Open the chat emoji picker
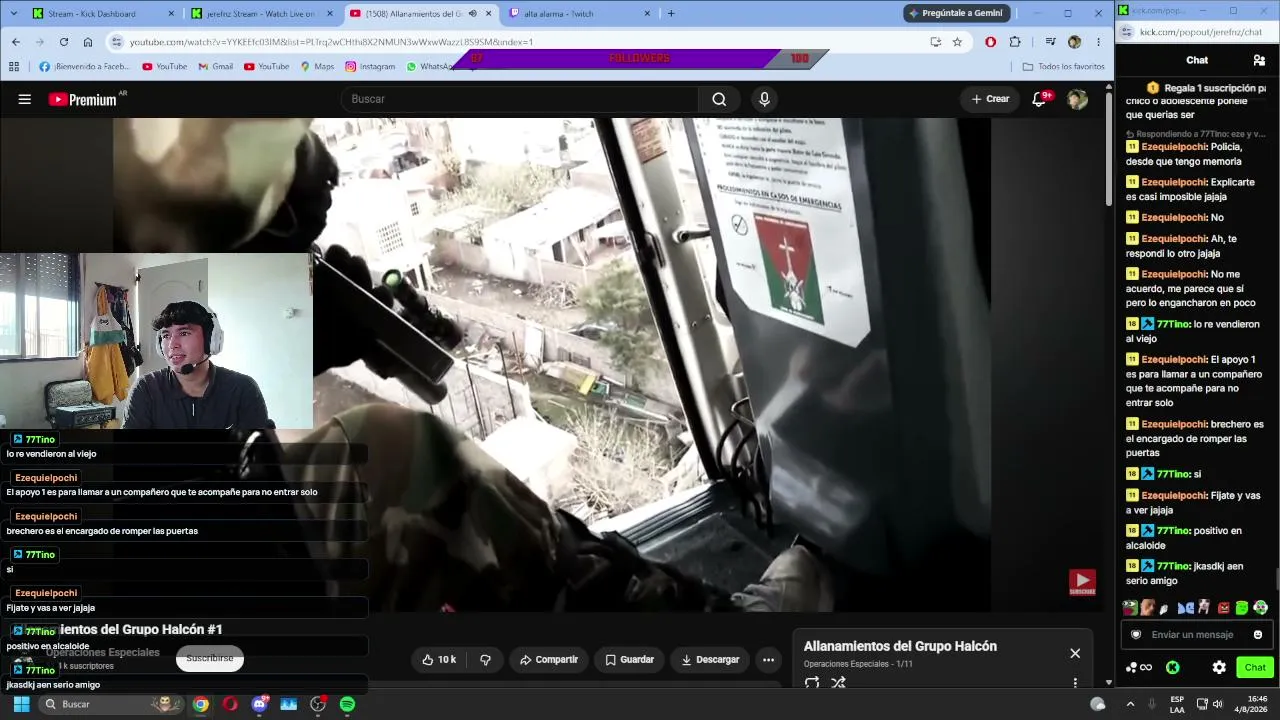The height and width of the screenshot is (720, 1280). coord(1258,634)
